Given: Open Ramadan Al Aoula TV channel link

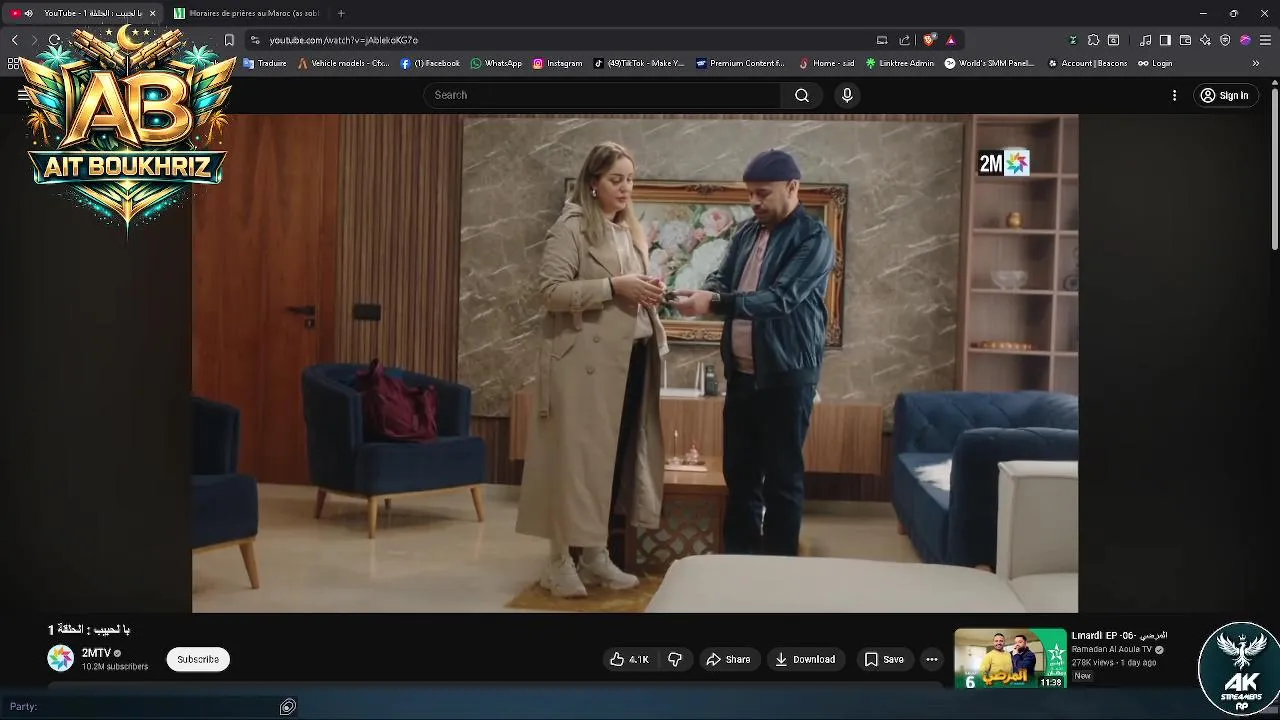Looking at the screenshot, I should (1110, 649).
